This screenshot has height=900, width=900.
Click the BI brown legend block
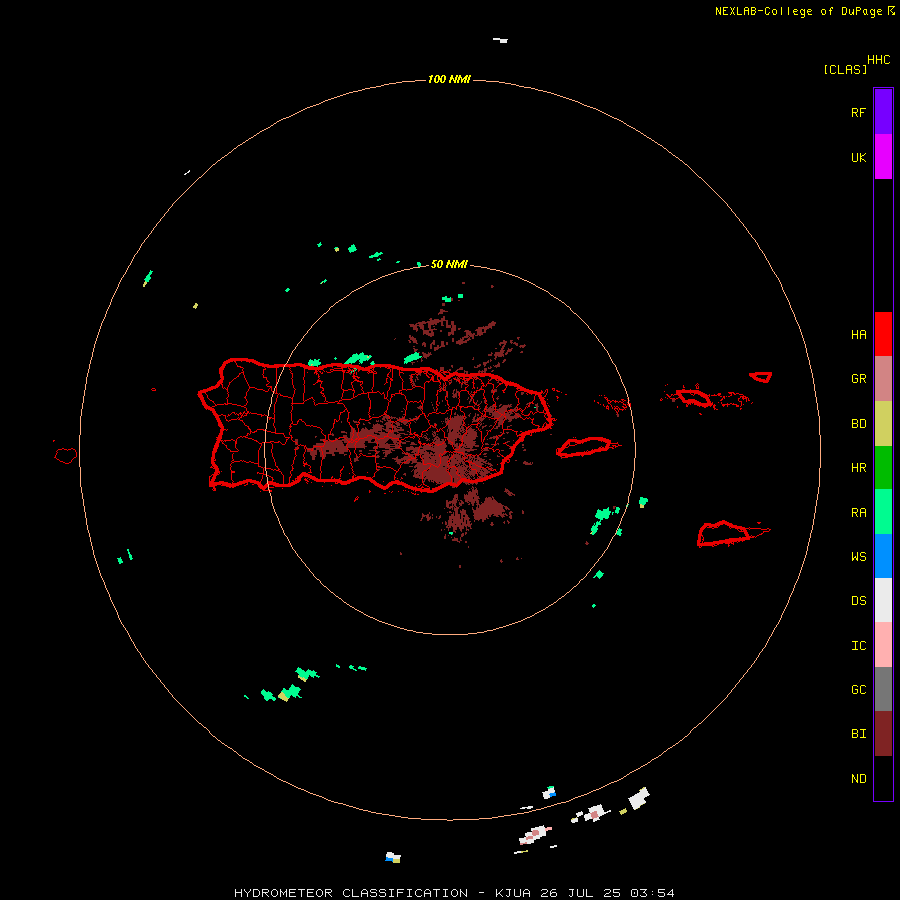click(883, 734)
